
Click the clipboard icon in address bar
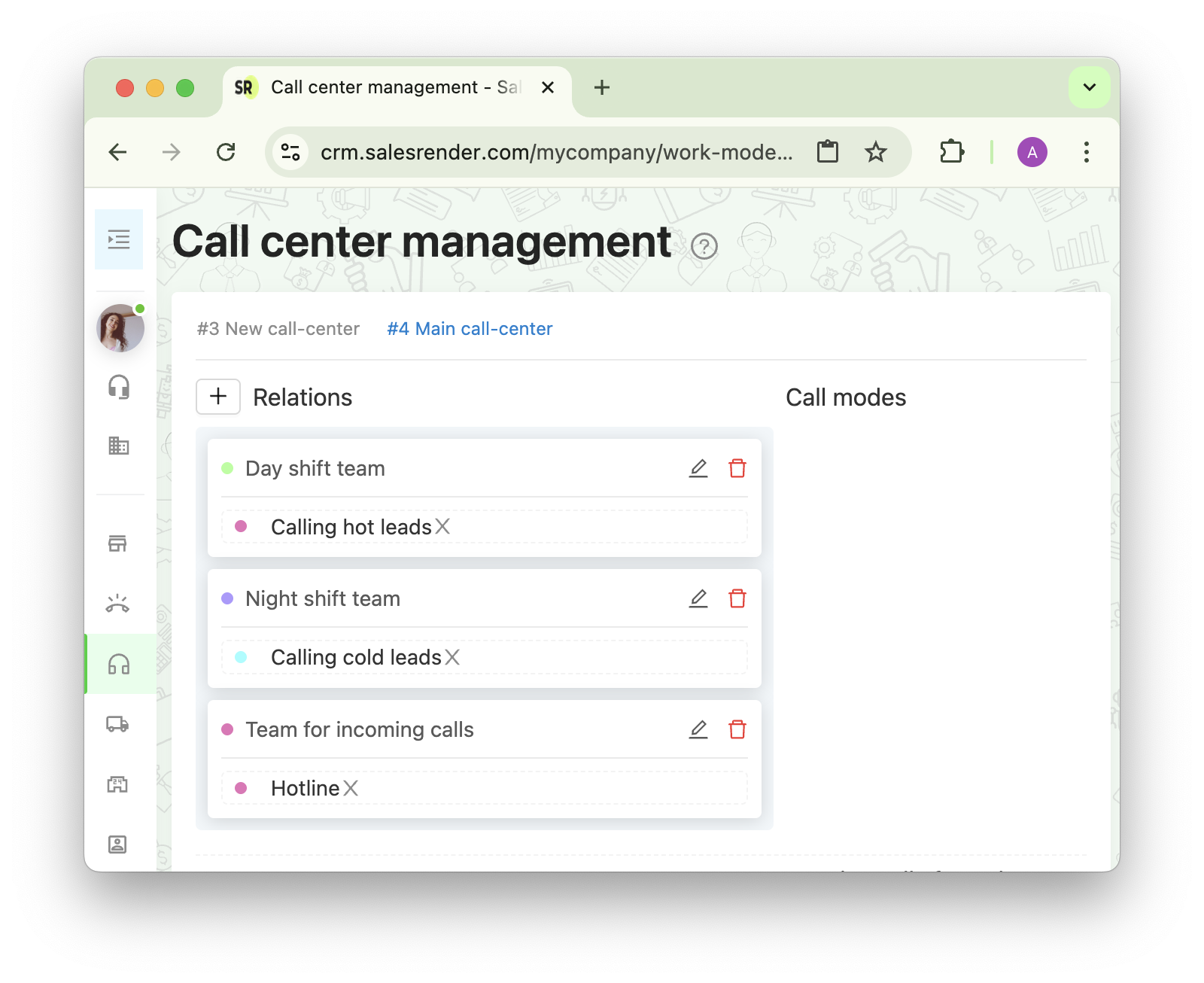coord(828,152)
